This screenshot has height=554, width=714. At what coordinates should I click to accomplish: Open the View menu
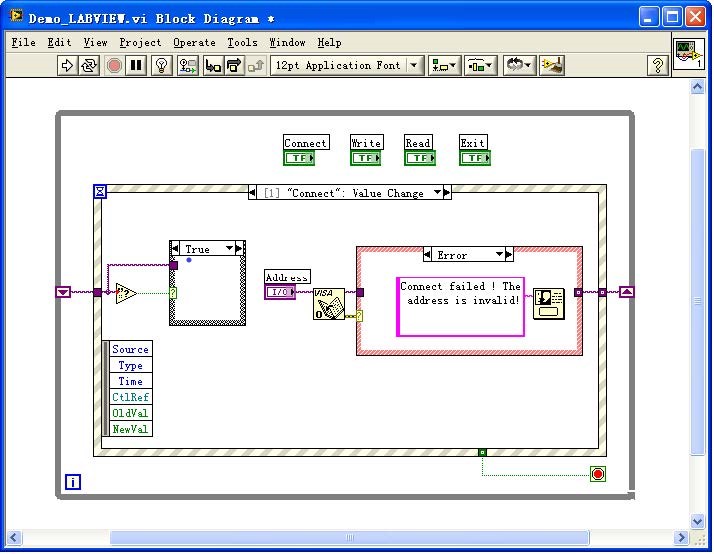click(95, 42)
